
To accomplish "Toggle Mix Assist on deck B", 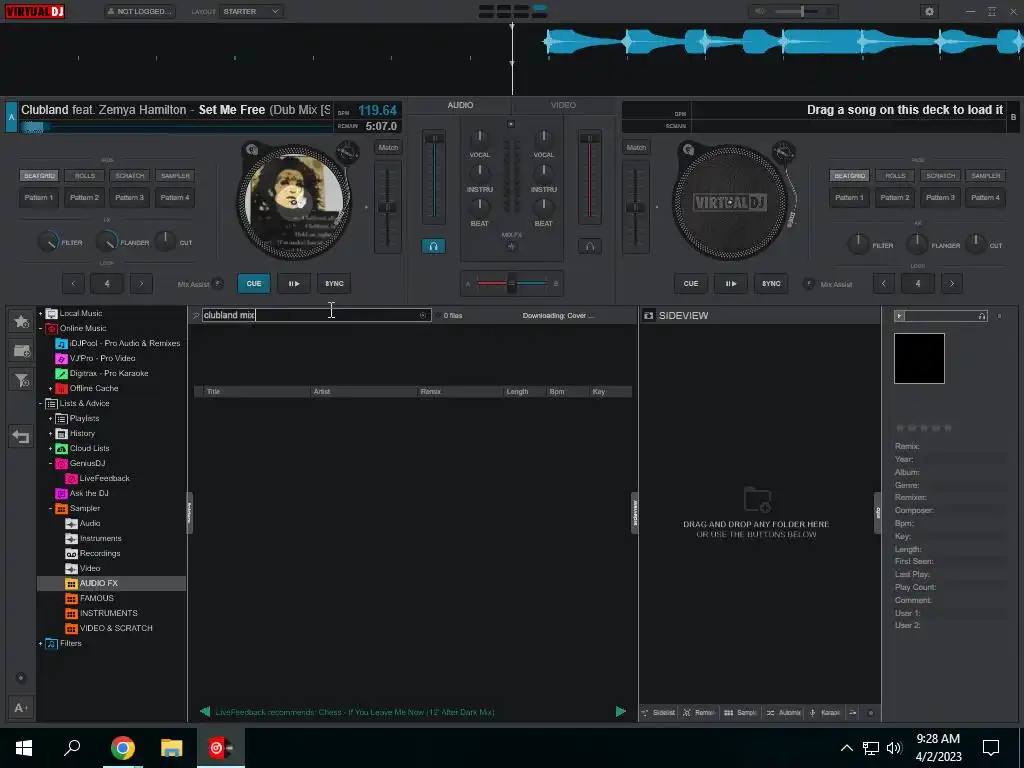I will point(808,284).
